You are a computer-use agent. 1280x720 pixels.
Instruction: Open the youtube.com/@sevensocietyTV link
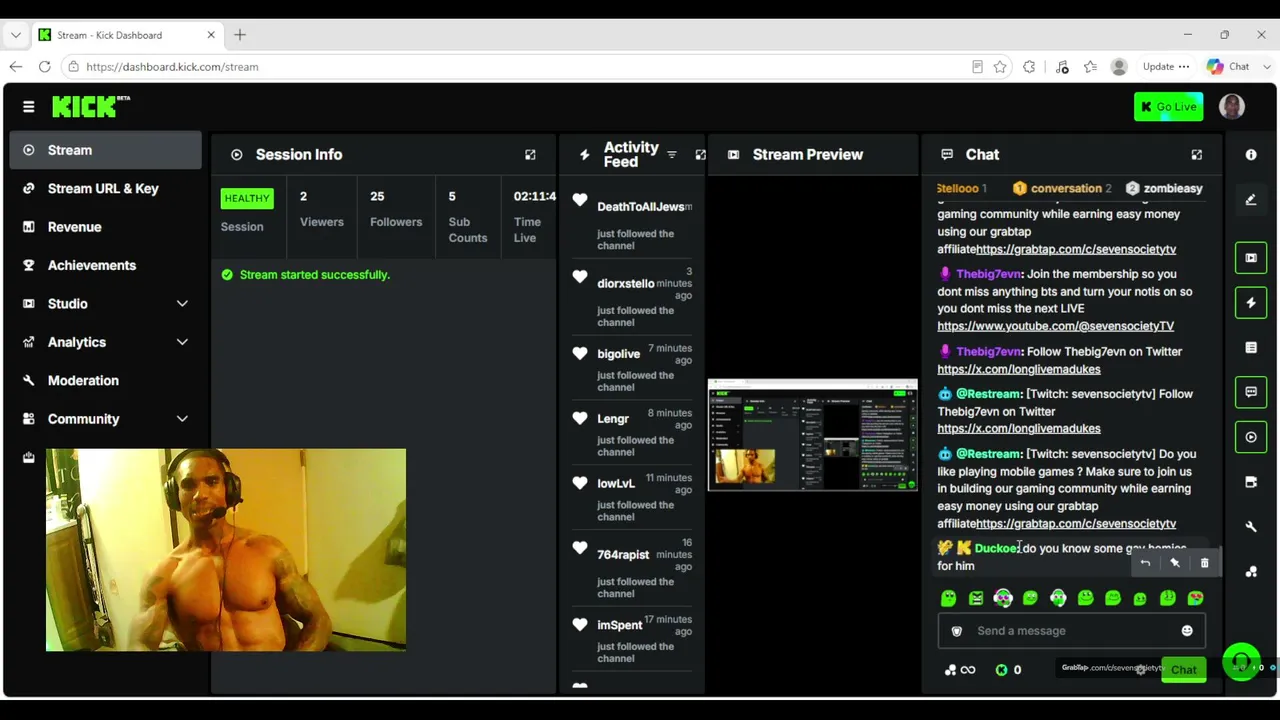coord(1055,326)
